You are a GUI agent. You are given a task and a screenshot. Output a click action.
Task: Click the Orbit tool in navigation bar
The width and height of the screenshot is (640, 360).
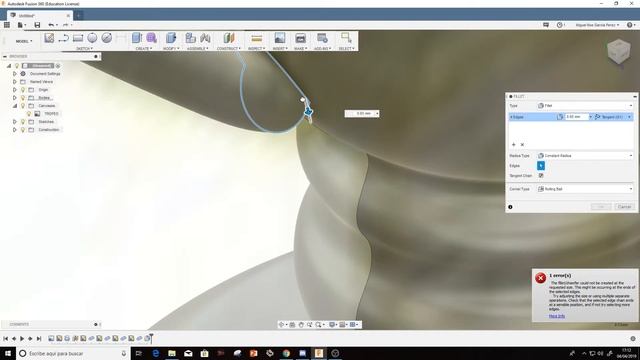pos(281,324)
